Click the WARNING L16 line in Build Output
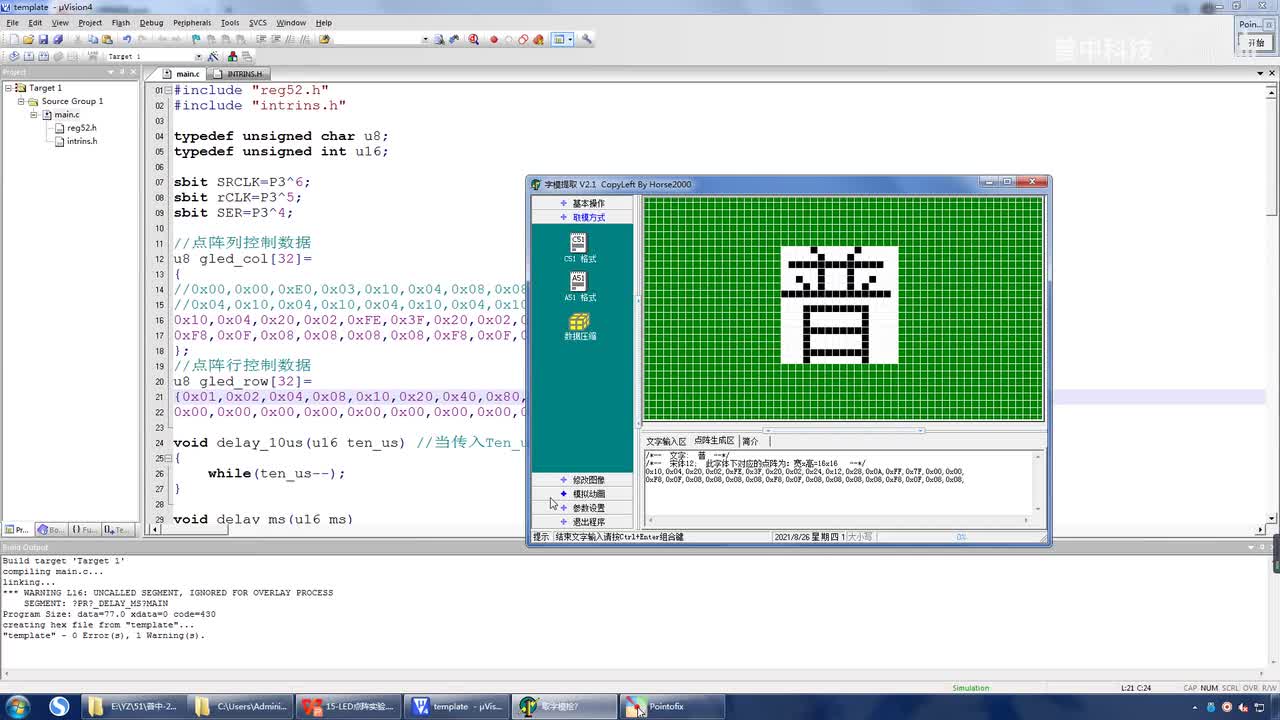 click(167, 593)
